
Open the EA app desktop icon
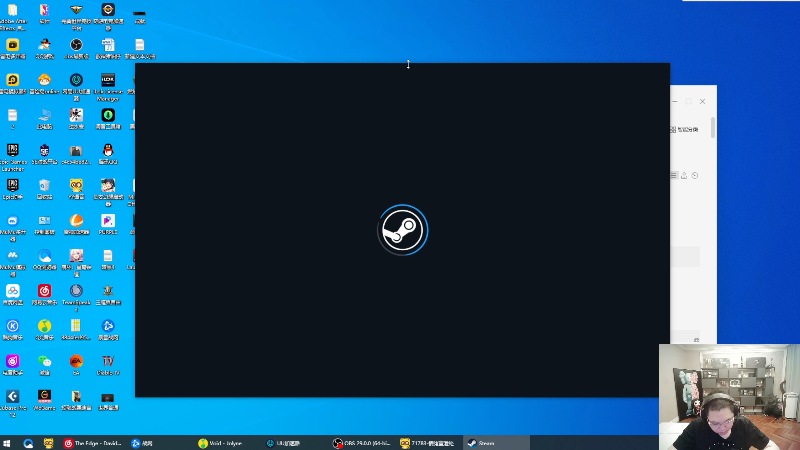coord(76,365)
